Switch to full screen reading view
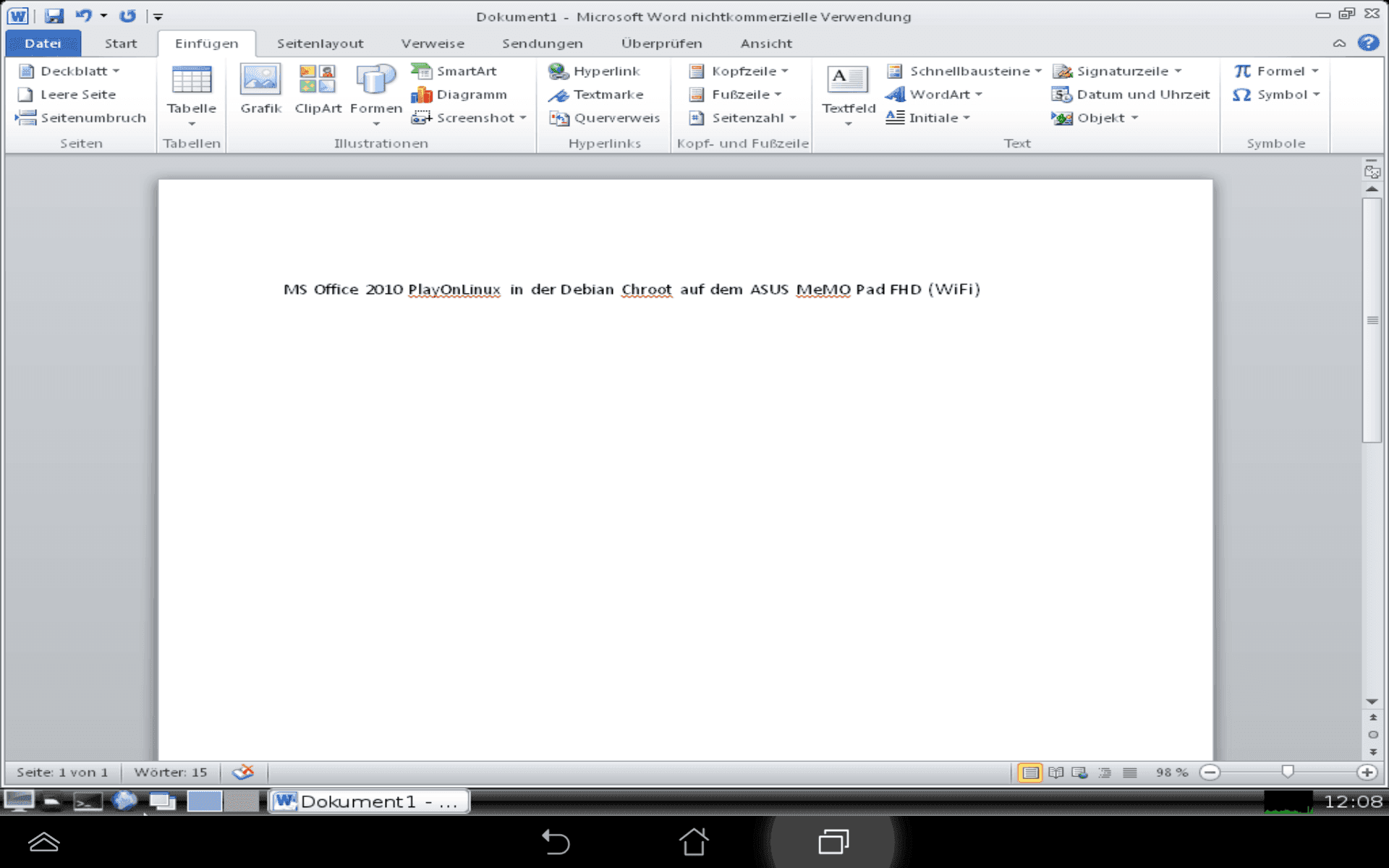The height and width of the screenshot is (868, 1389). [x=1055, y=773]
